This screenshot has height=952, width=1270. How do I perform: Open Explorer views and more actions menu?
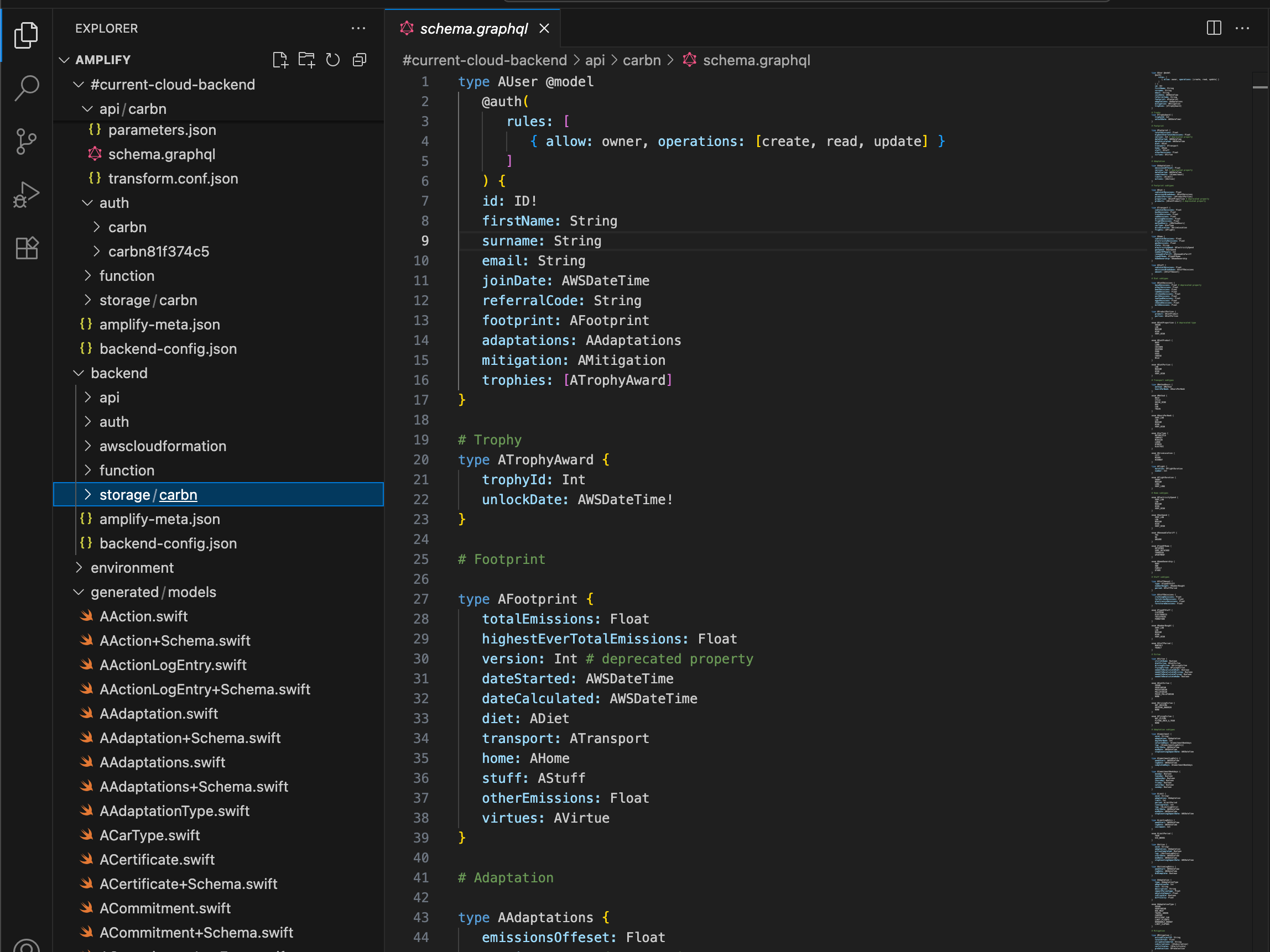click(358, 28)
